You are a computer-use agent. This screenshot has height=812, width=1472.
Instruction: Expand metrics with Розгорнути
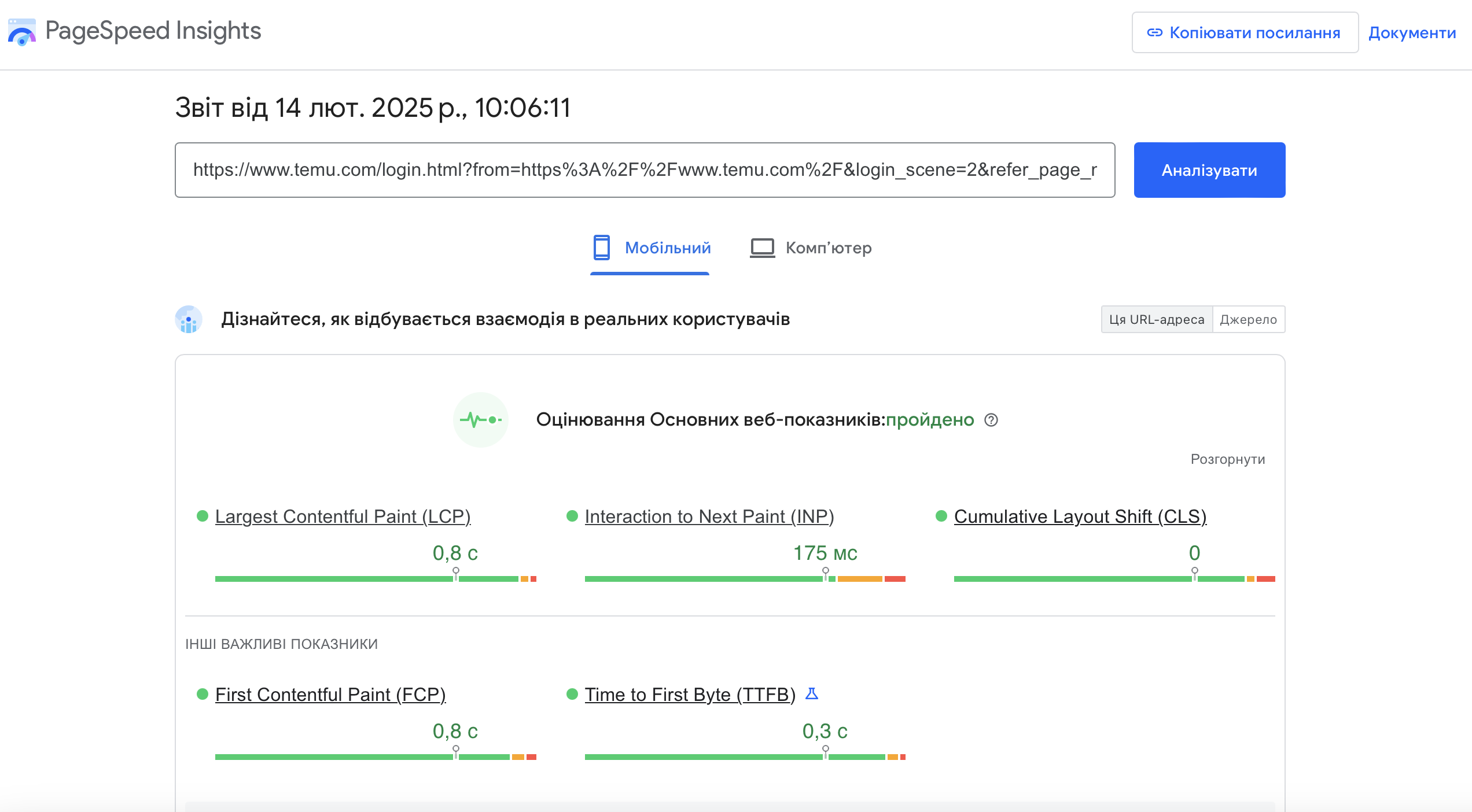tap(1227, 459)
